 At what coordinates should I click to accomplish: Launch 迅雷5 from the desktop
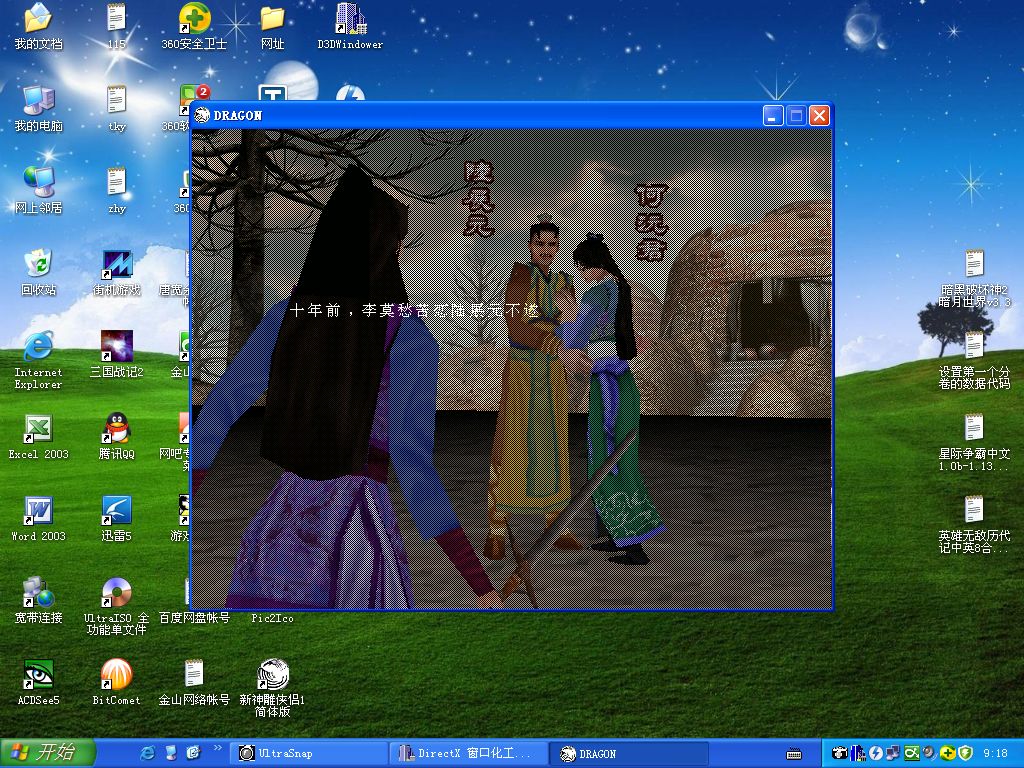click(116, 511)
